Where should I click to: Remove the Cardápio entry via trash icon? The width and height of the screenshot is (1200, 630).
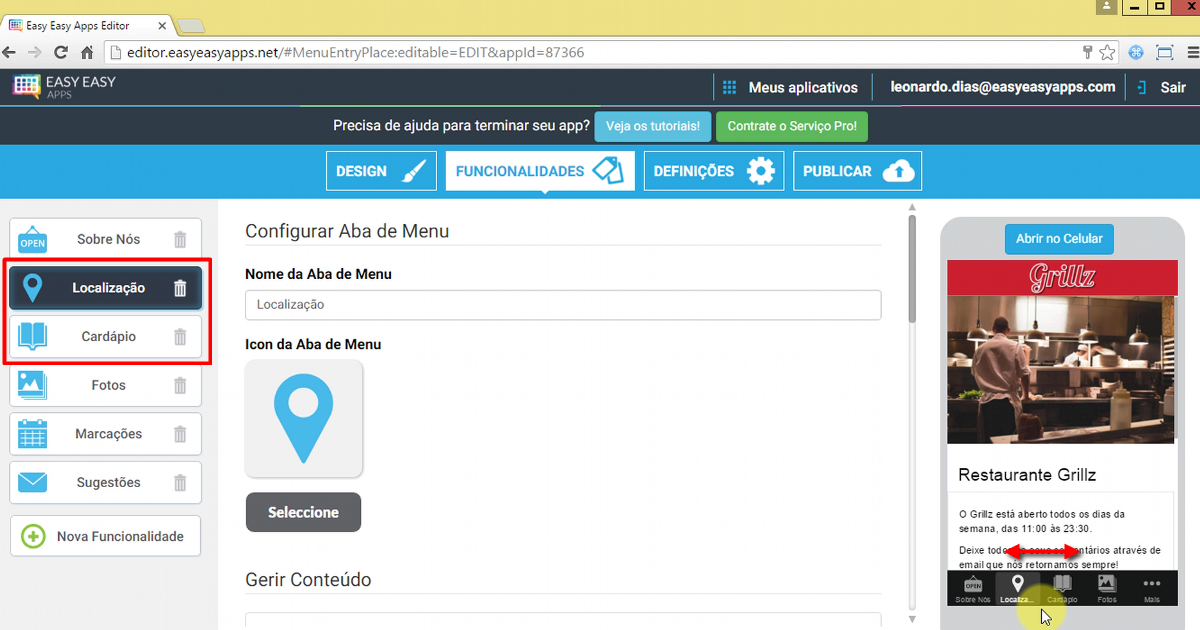[180, 337]
